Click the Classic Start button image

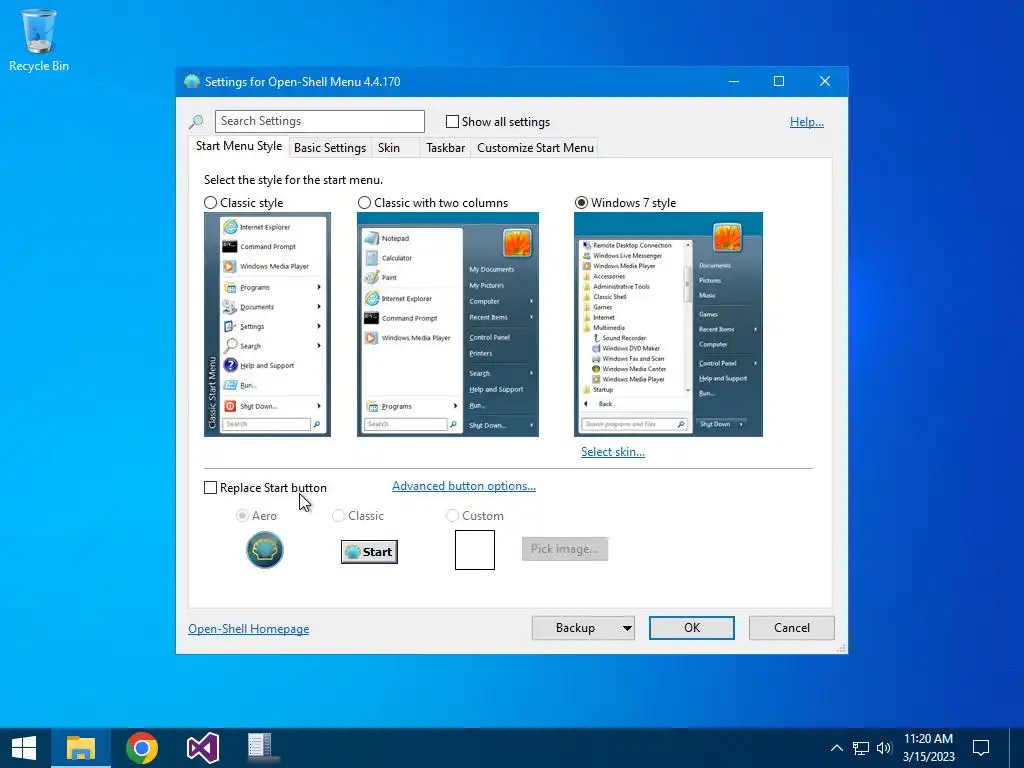tap(369, 552)
